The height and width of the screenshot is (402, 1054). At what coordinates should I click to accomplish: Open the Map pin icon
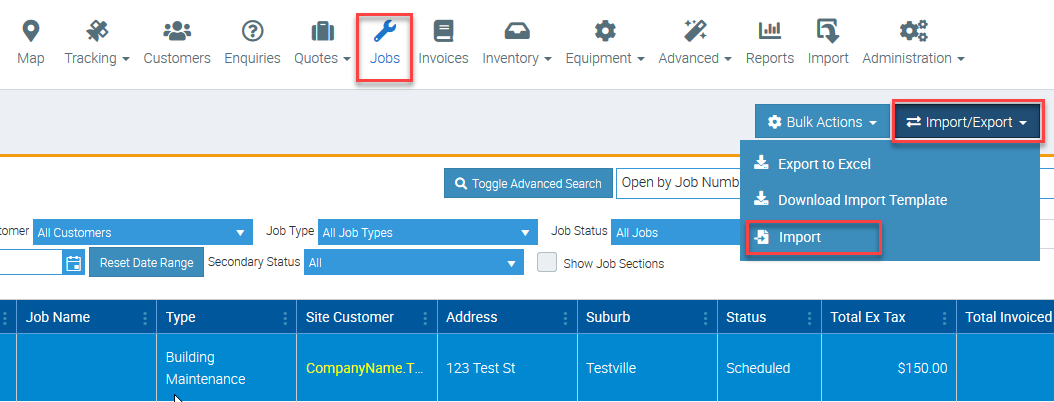pyautogui.click(x=30, y=31)
